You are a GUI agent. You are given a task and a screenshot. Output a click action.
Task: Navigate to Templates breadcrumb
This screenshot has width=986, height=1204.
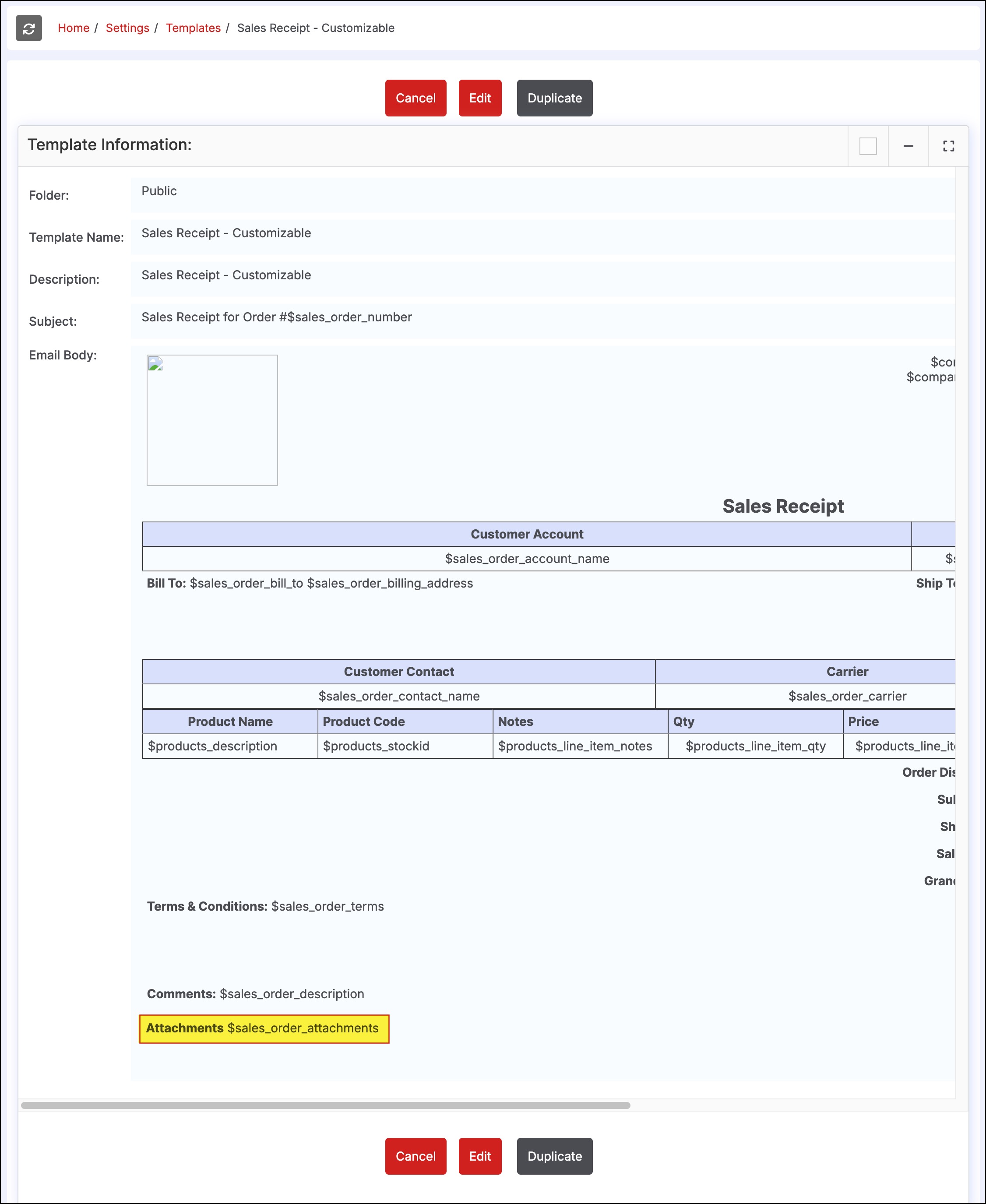(x=193, y=28)
